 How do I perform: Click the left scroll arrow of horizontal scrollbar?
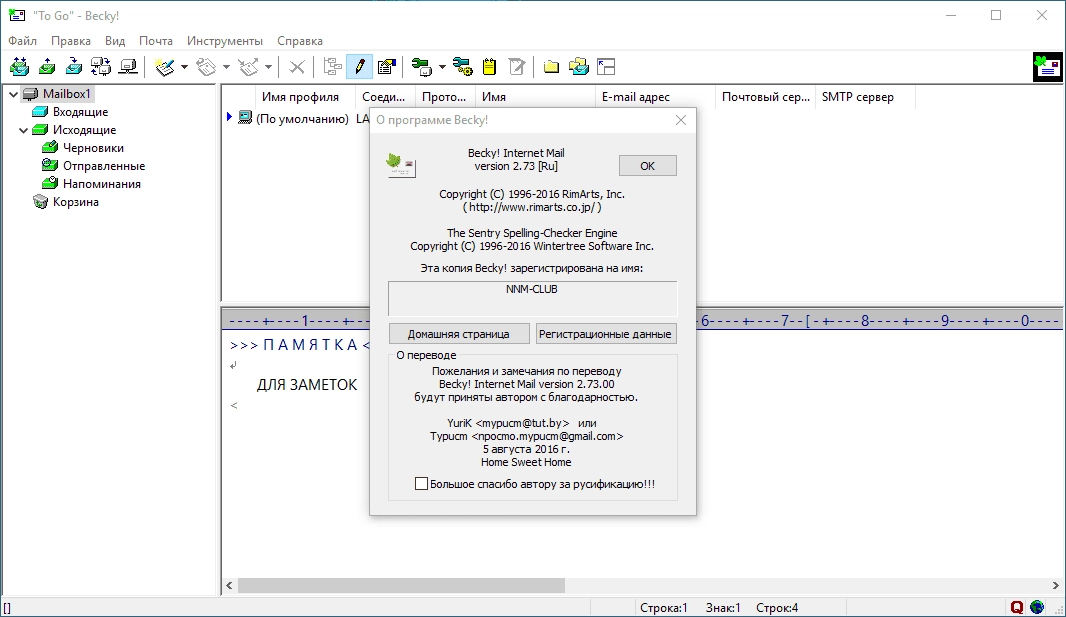[x=229, y=585]
